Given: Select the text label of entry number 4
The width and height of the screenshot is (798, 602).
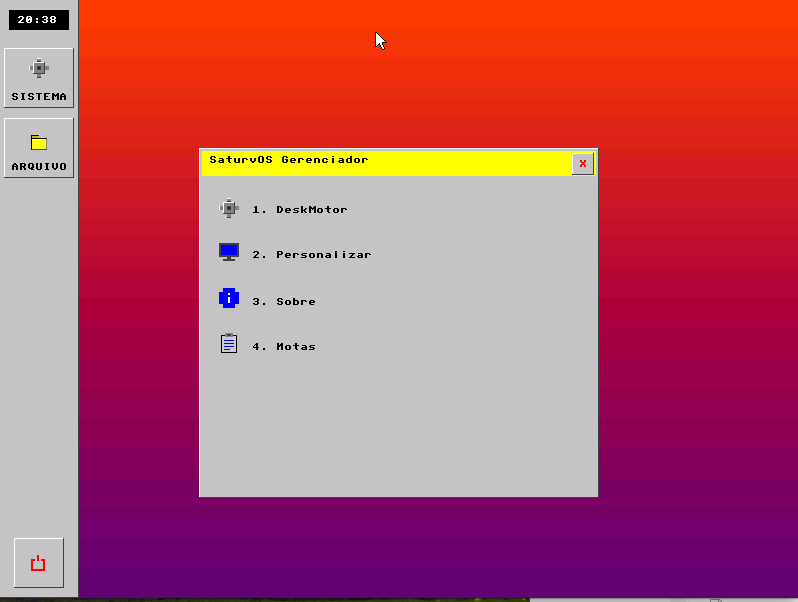Looking at the screenshot, I should tap(284, 347).
